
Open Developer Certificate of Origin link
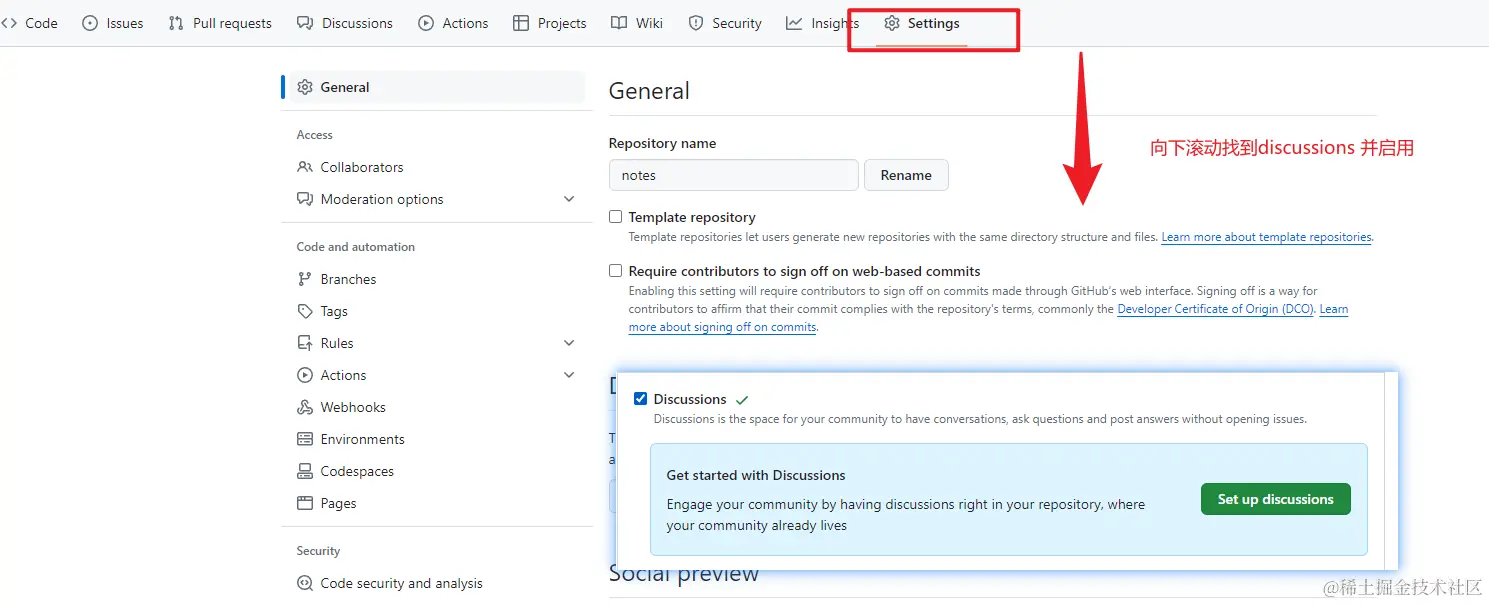pos(1215,309)
